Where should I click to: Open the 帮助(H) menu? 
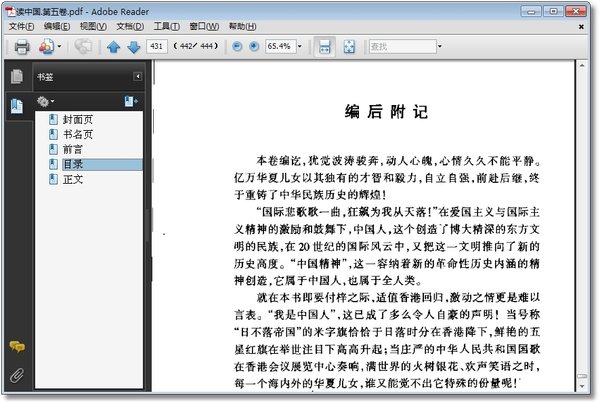(242, 26)
